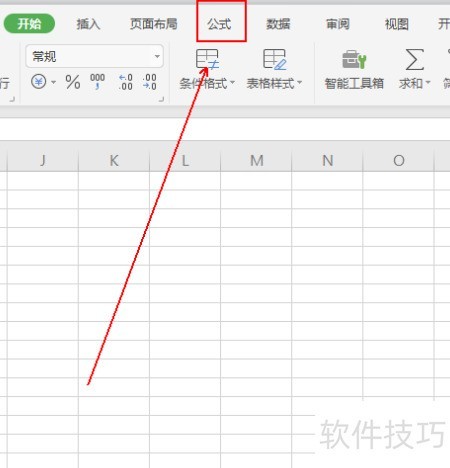Expand the currency symbol dropdown arrow

(x=53, y=82)
